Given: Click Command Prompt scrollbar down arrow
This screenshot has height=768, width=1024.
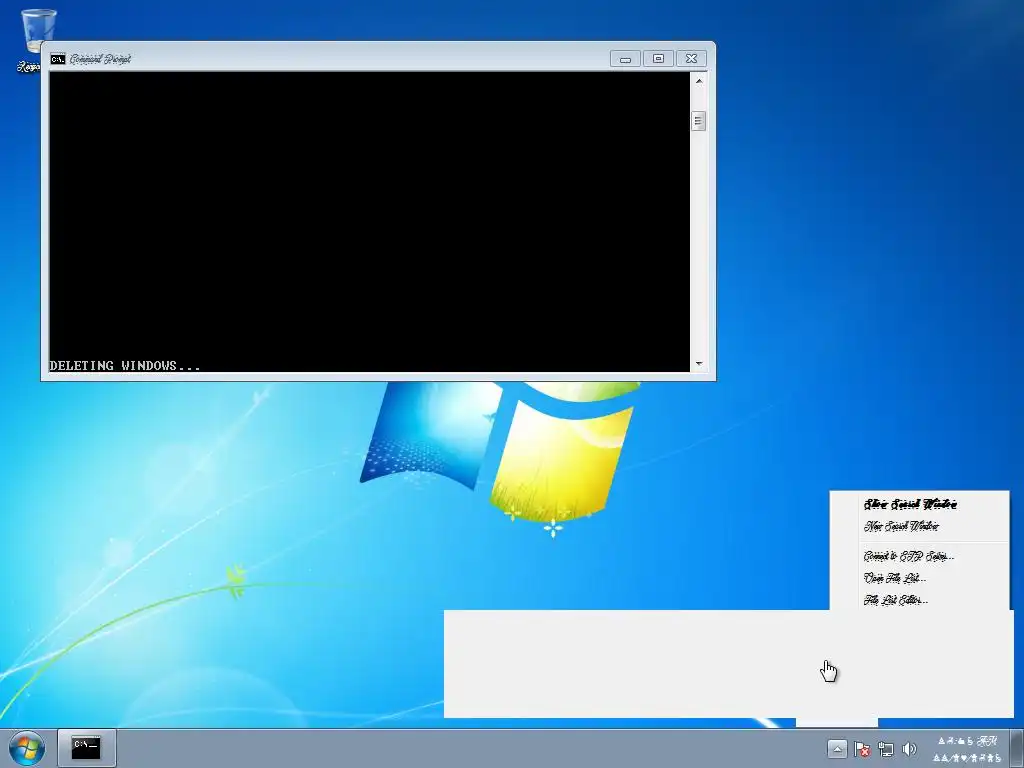Looking at the screenshot, I should coord(699,364).
